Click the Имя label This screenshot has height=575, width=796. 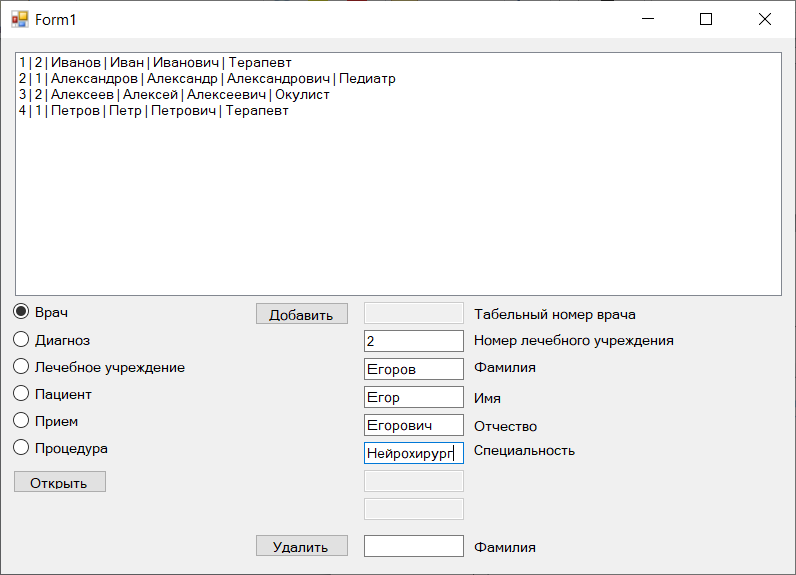point(487,398)
